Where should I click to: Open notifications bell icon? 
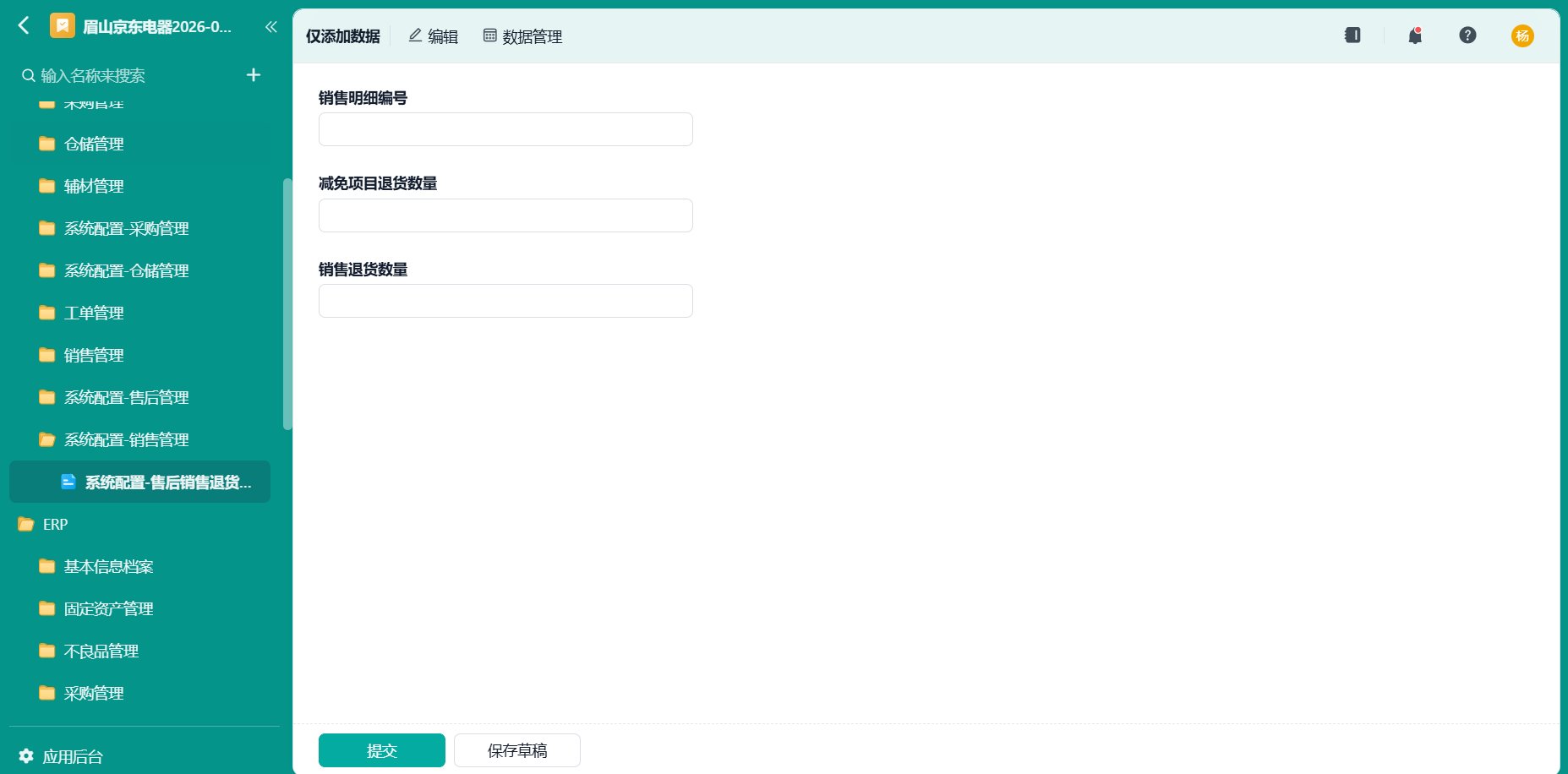tap(1415, 35)
